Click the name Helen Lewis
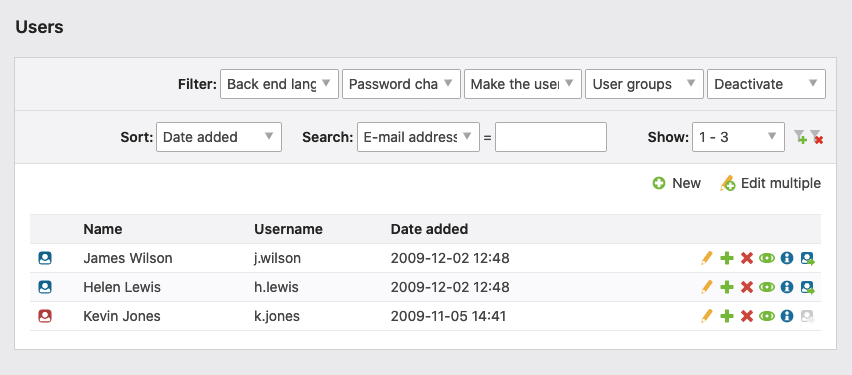This screenshot has width=852, height=375. 122,287
